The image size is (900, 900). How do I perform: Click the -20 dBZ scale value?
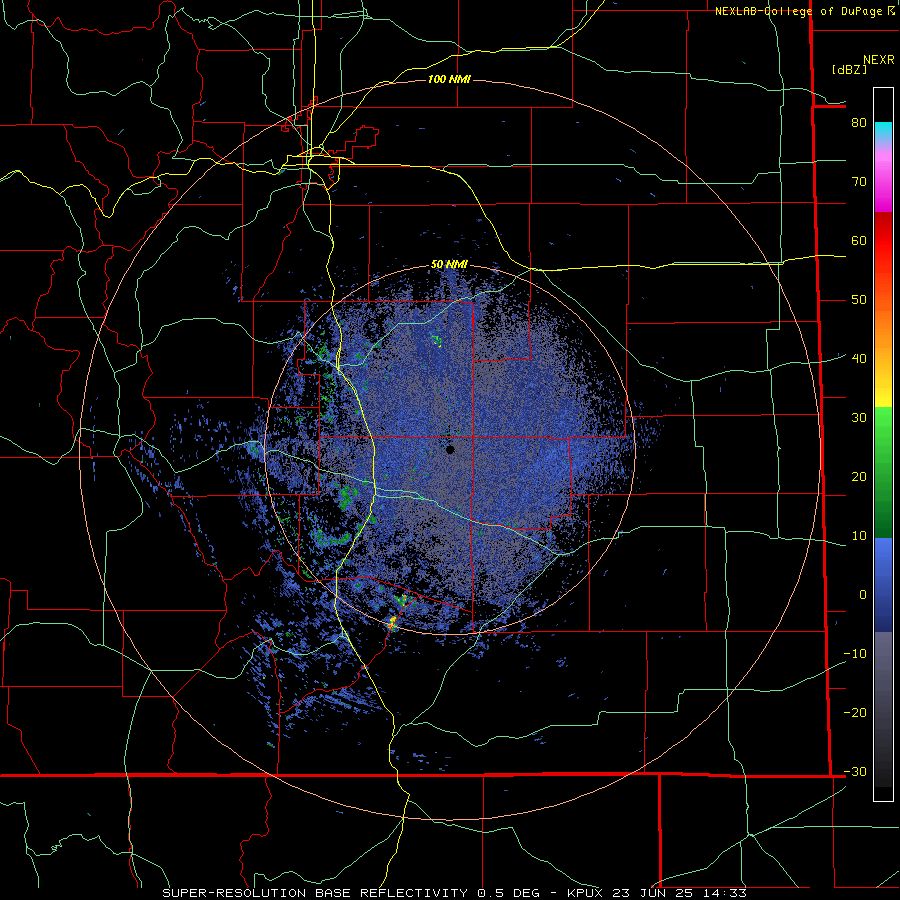pyautogui.click(x=855, y=713)
